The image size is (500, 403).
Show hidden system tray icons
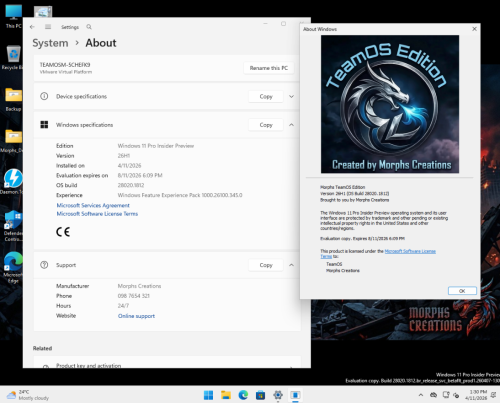(x=421, y=395)
